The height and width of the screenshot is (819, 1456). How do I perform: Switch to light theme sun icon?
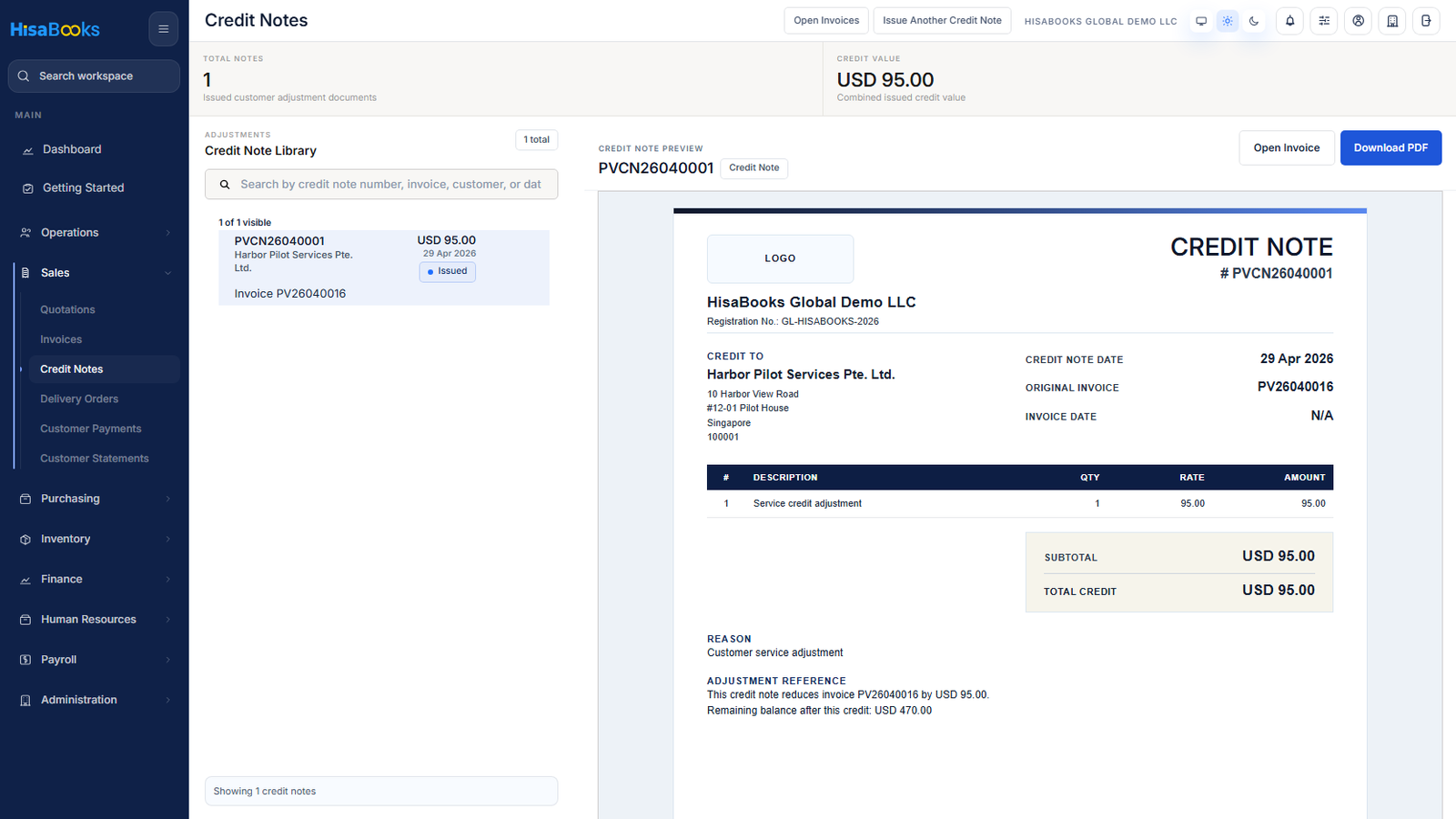click(x=1228, y=21)
